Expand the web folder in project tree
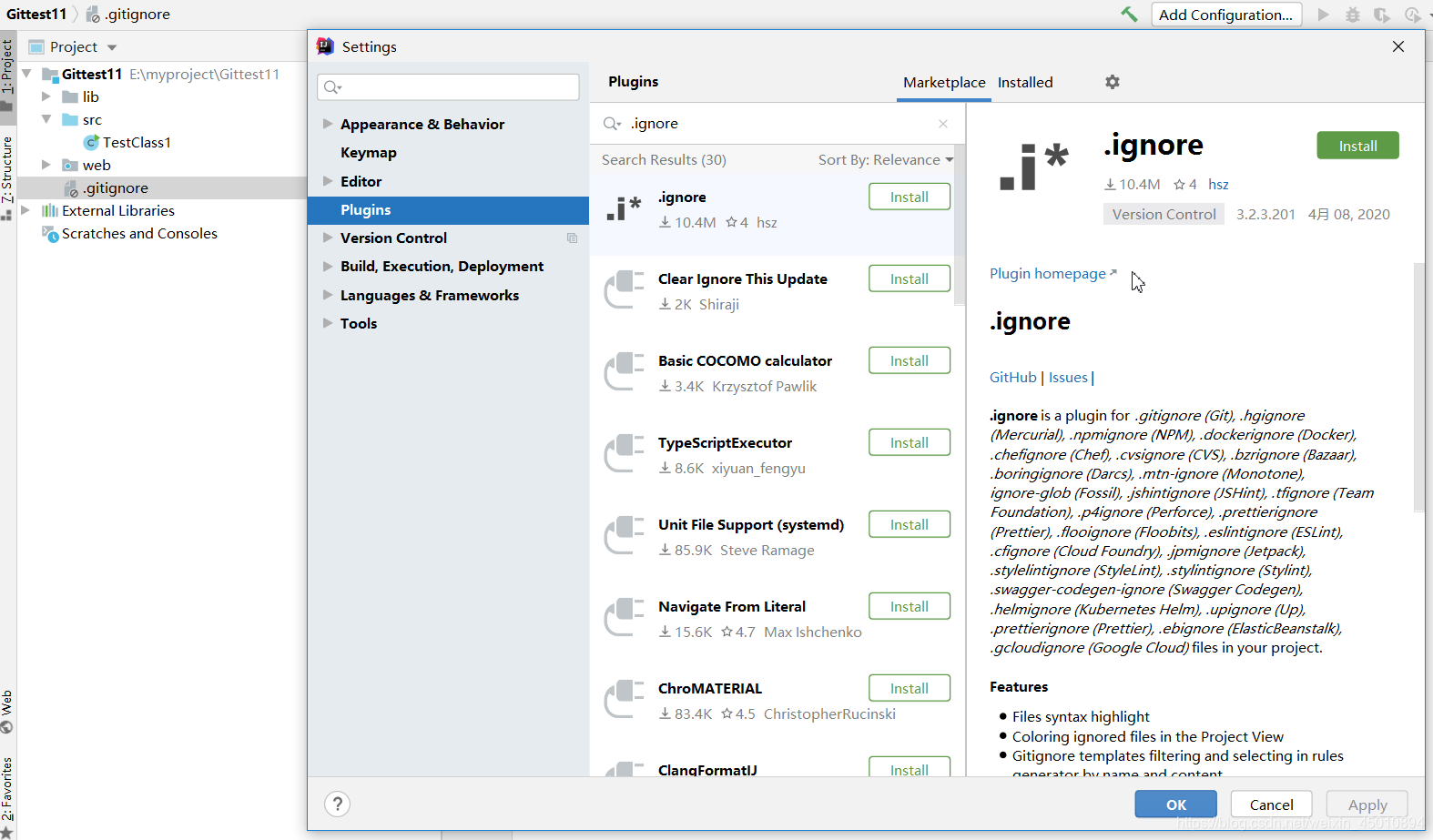This screenshot has height=840, width=1433. click(46, 165)
